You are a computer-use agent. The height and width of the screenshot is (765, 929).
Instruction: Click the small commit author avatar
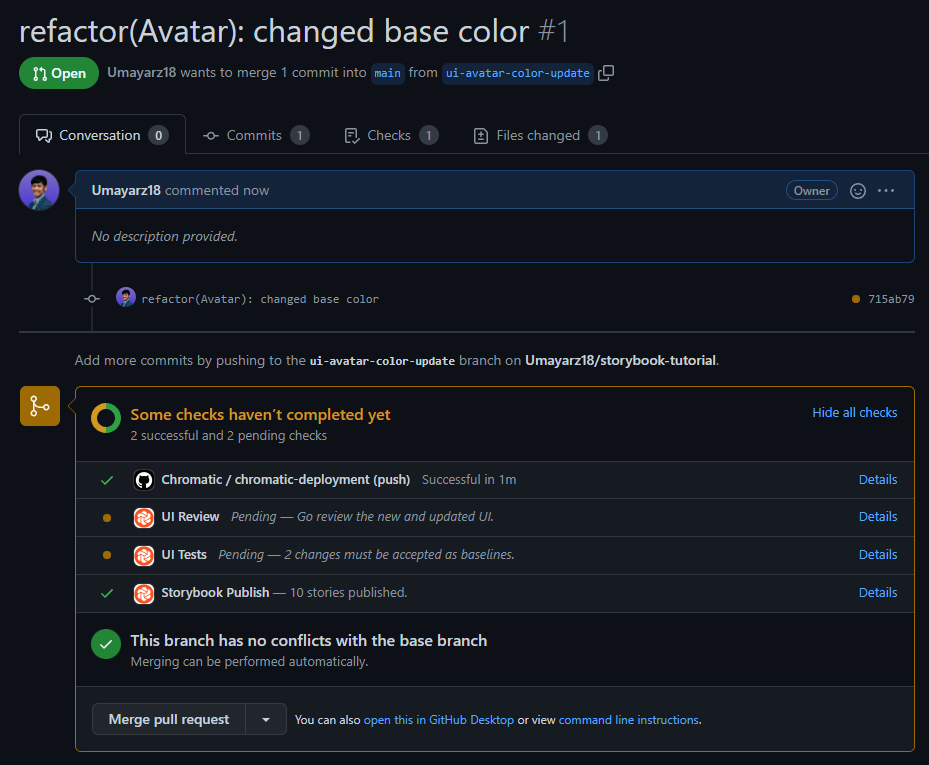[126, 298]
